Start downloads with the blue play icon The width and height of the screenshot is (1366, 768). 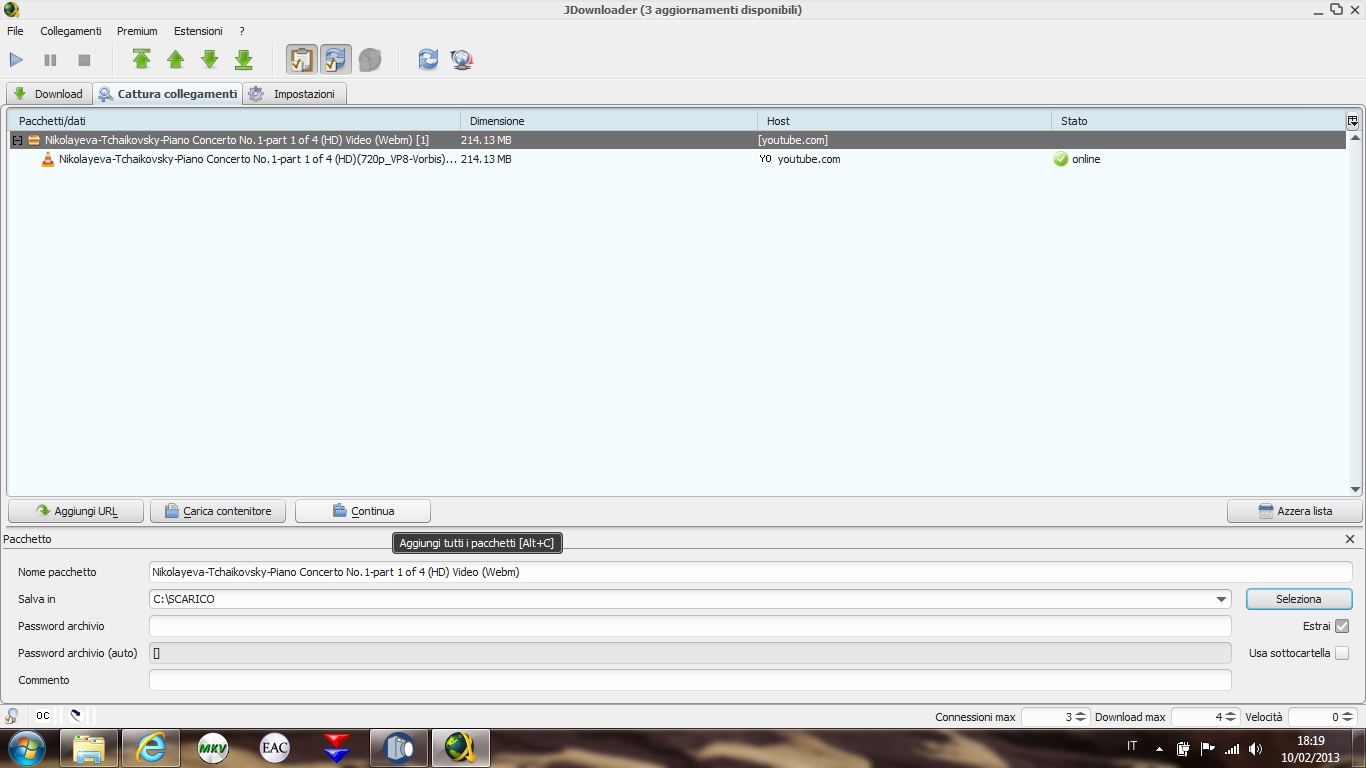coord(16,60)
